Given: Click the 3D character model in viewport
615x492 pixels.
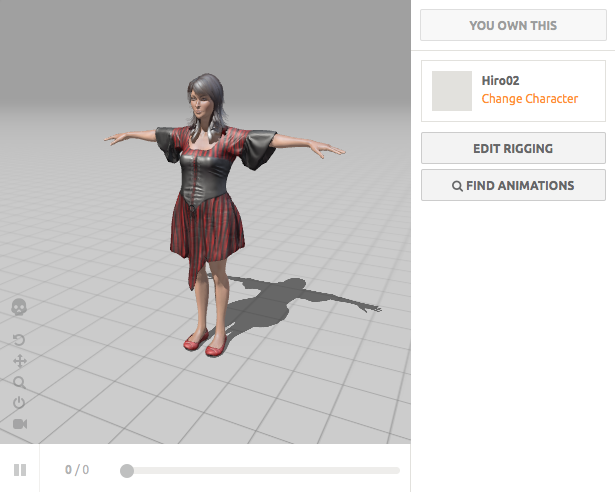Looking at the screenshot, I should pos(208,214).
